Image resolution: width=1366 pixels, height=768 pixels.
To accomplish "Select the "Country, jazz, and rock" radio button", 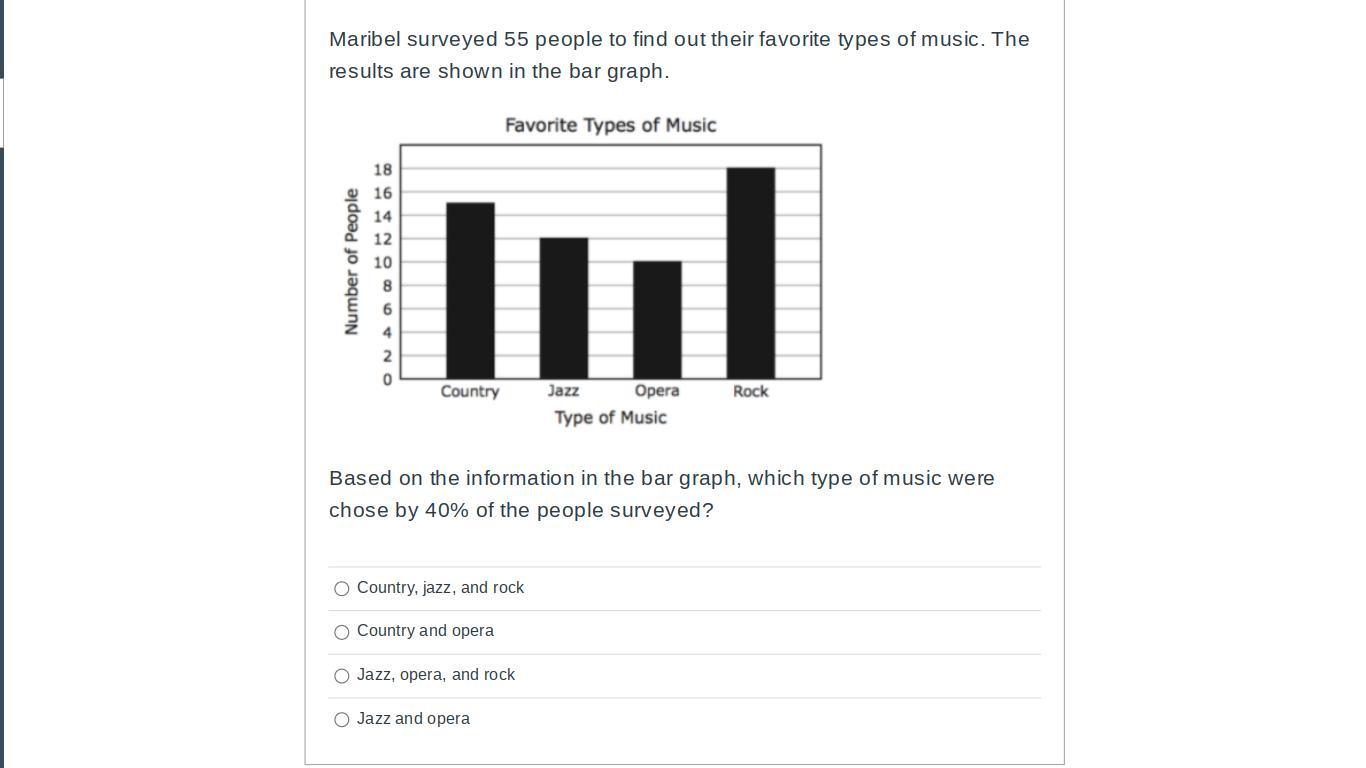I will (x=342, y=589).
